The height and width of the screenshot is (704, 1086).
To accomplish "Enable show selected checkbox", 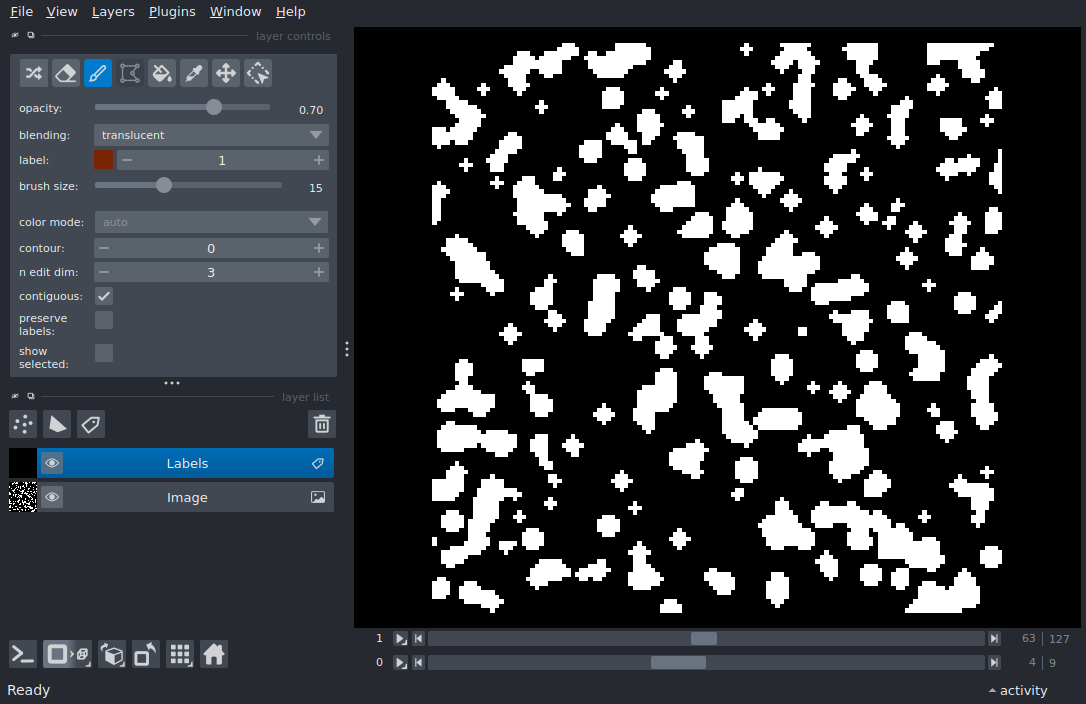I will point(104,353).
